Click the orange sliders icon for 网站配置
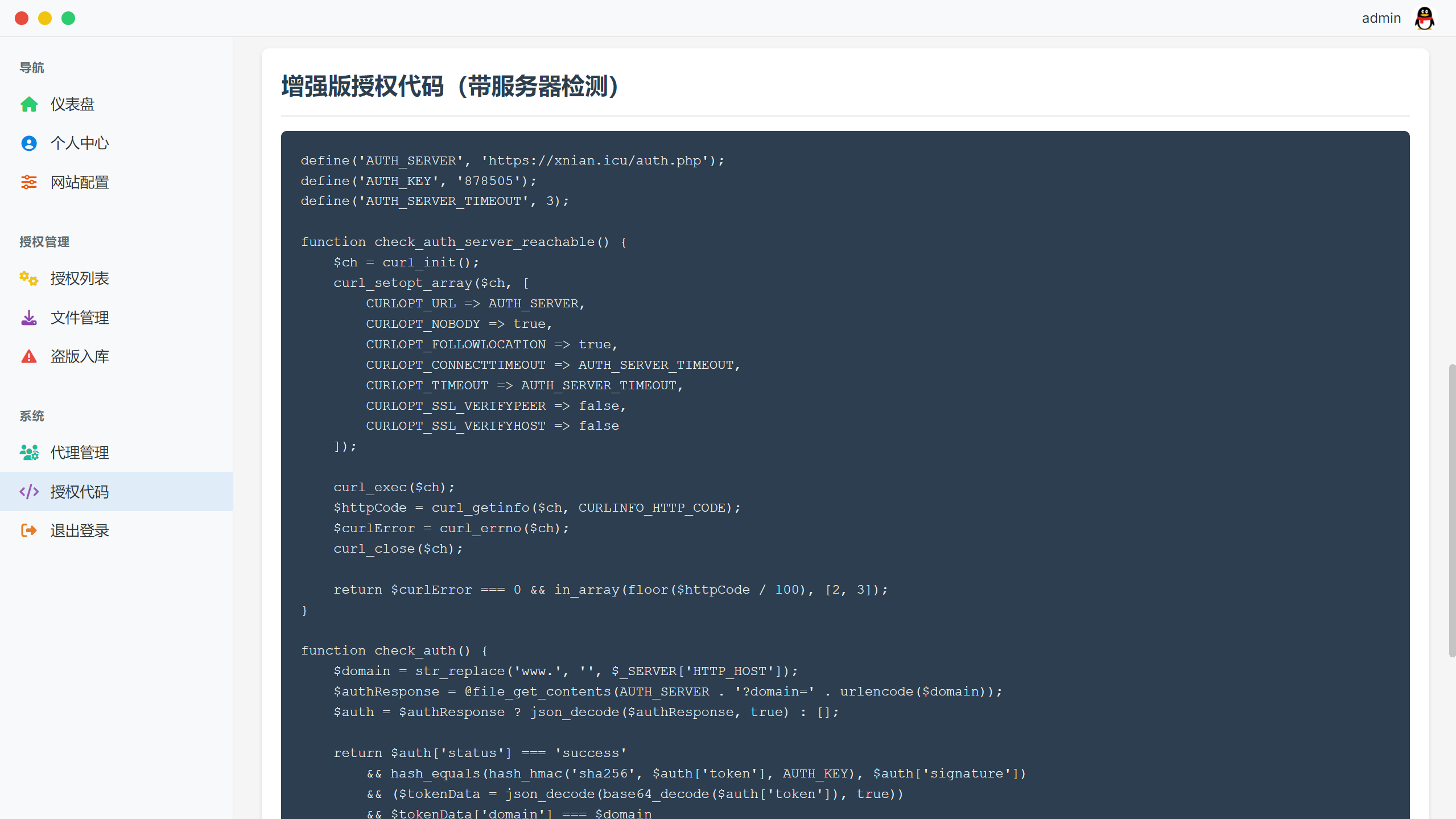 [x=29, y=182]
